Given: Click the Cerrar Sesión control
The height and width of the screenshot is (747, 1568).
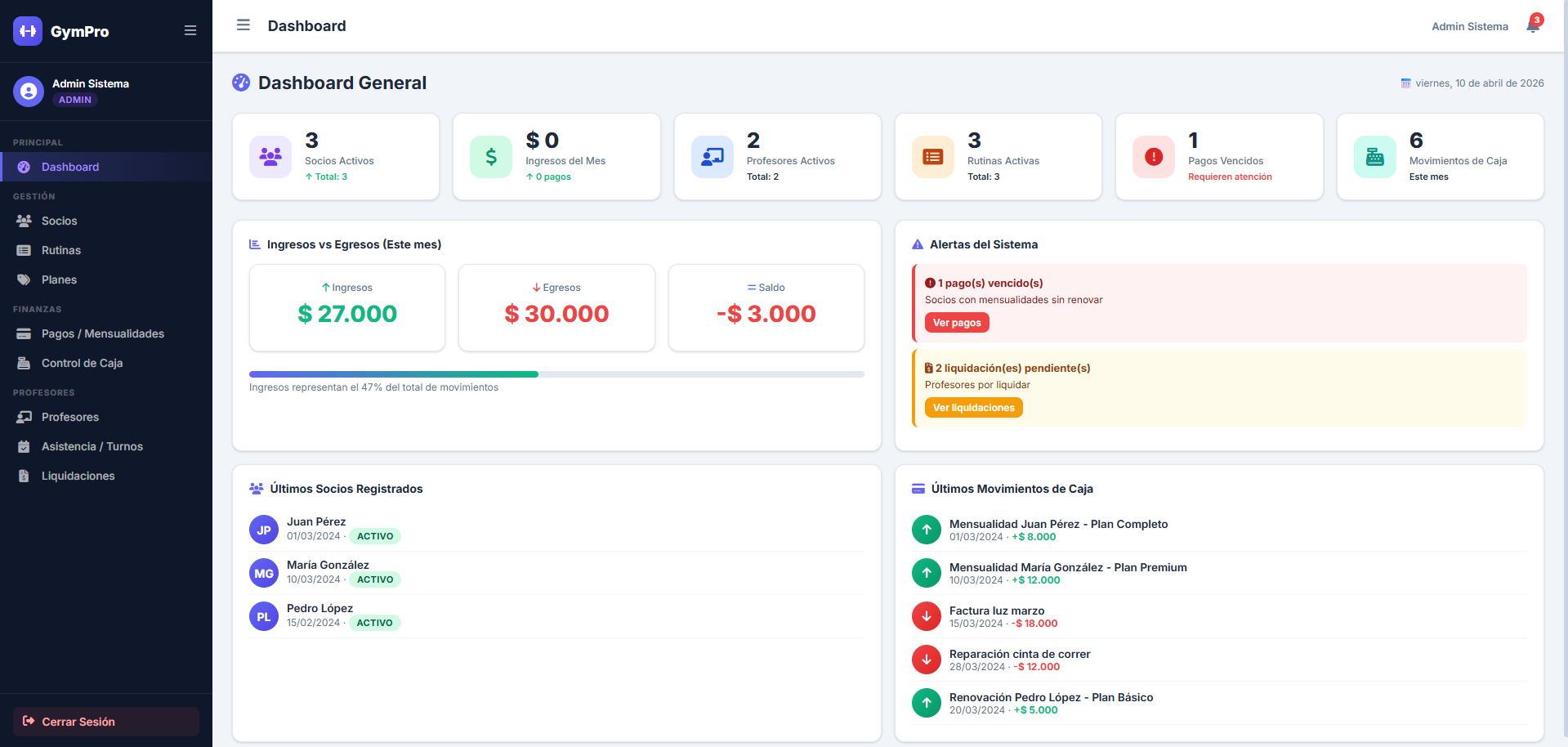Looking at the screenshot, I should click(x=105, y=722).
